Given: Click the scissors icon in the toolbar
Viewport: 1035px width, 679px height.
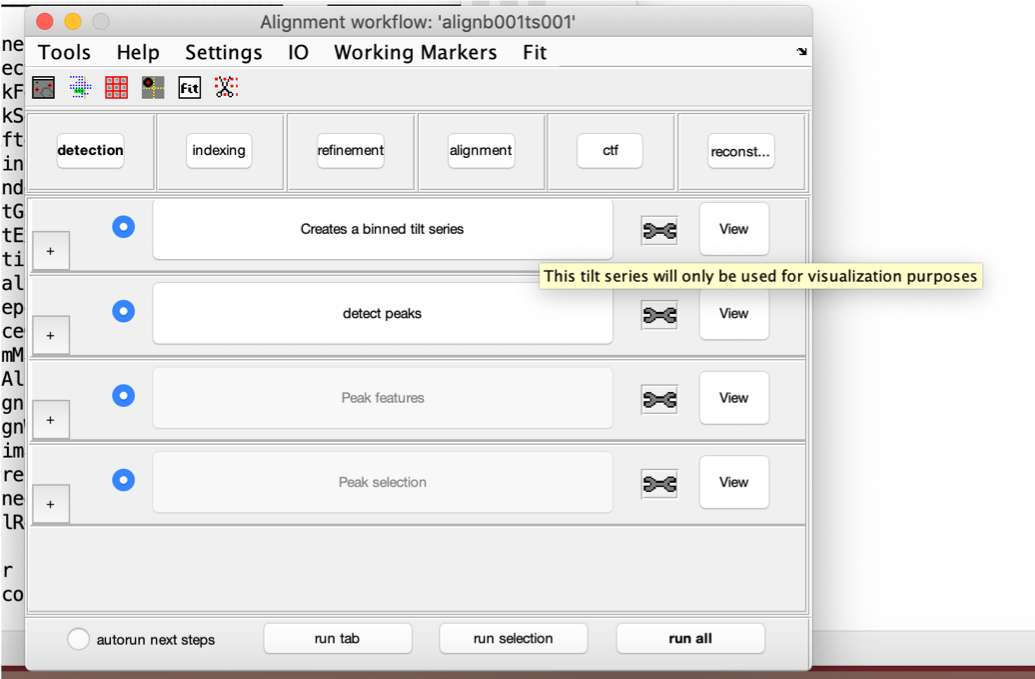Looking at the screenshot, I should [x=226, y=88].
